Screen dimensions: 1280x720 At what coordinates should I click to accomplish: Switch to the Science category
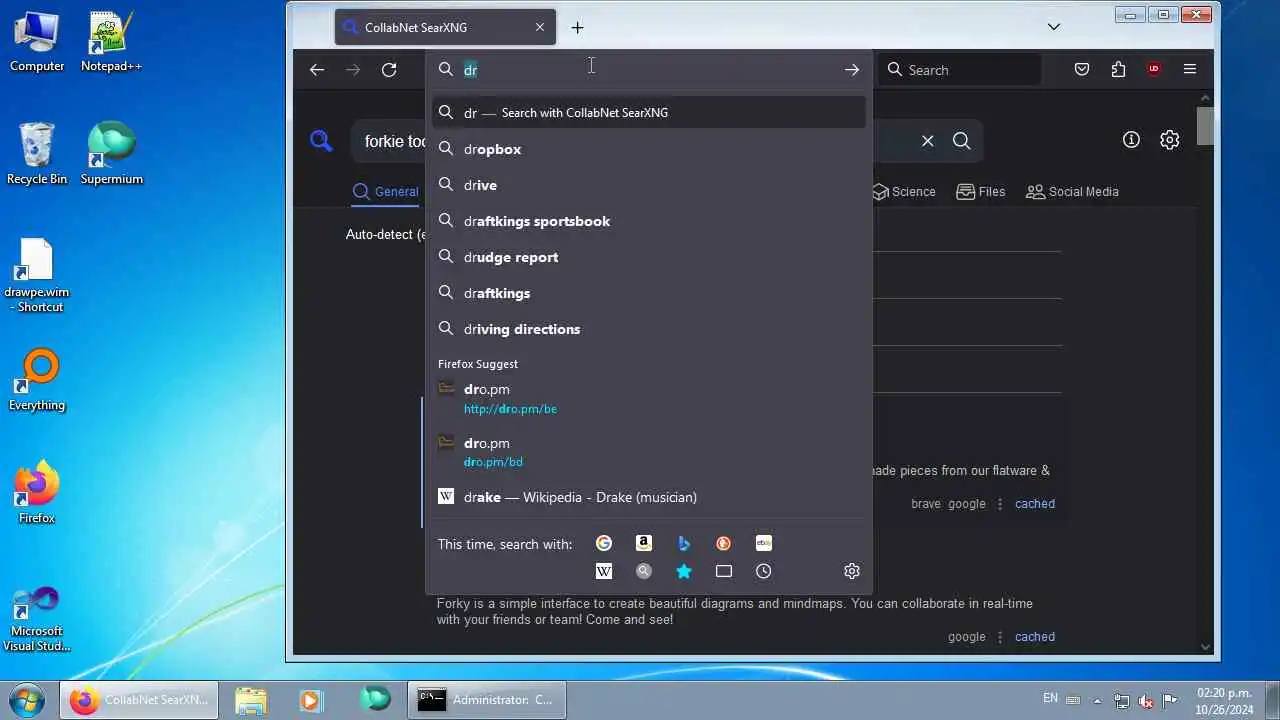pyautogui.click(x=904, y=192)
